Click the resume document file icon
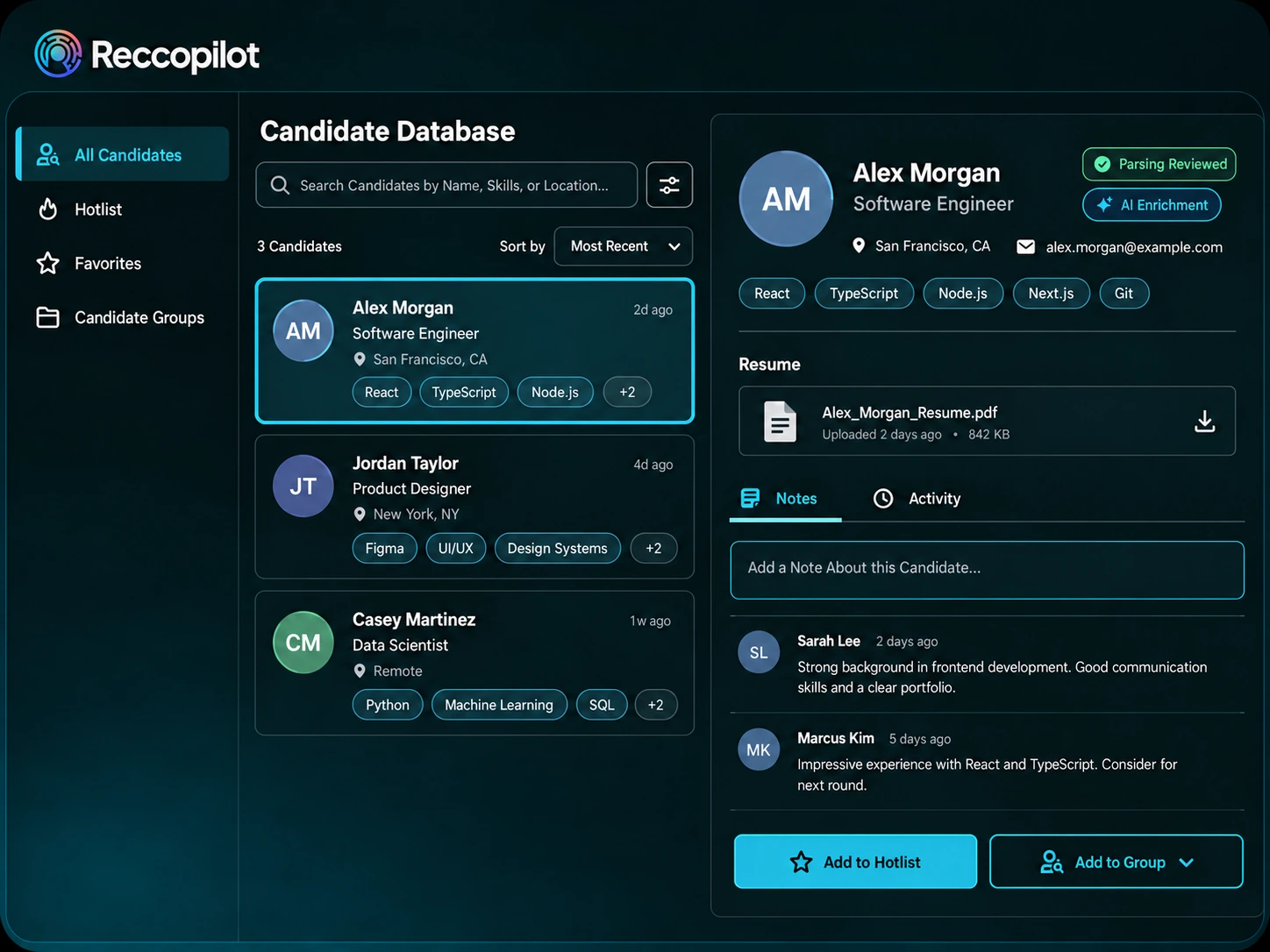Viewport: 1270px width, 952px height. [x=780, y=422]
